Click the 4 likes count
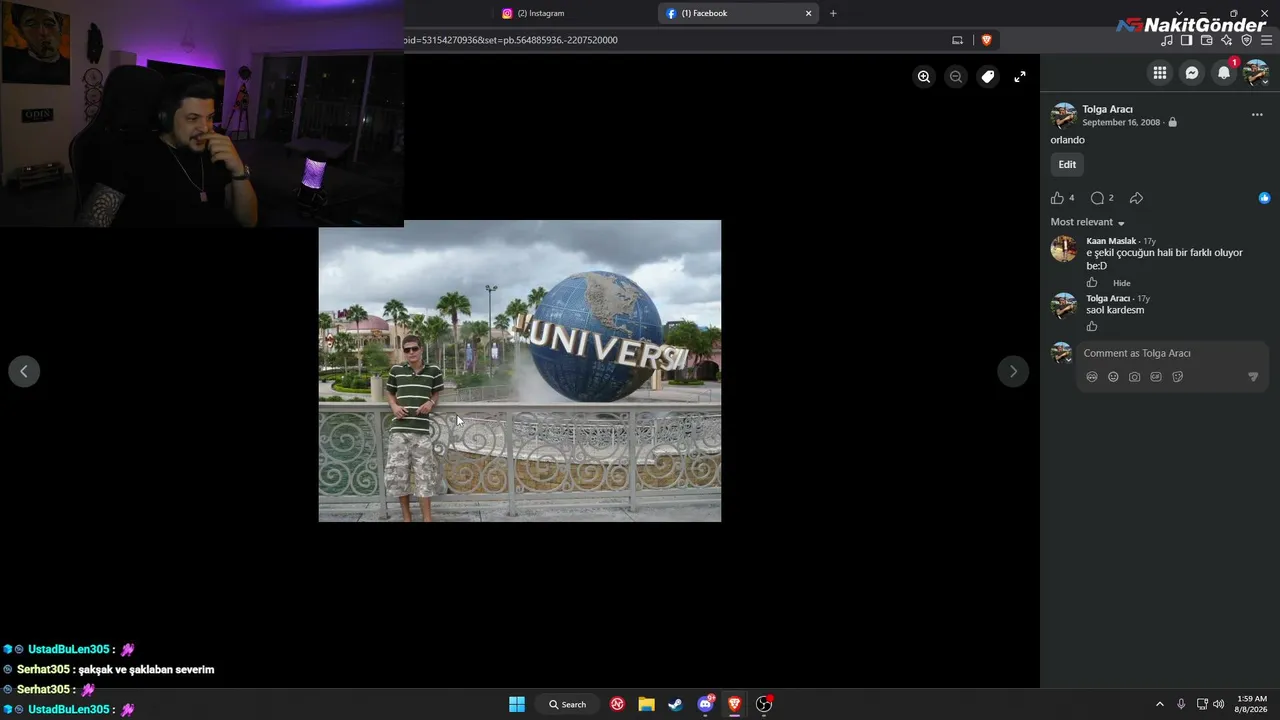 coord(1072,198)
